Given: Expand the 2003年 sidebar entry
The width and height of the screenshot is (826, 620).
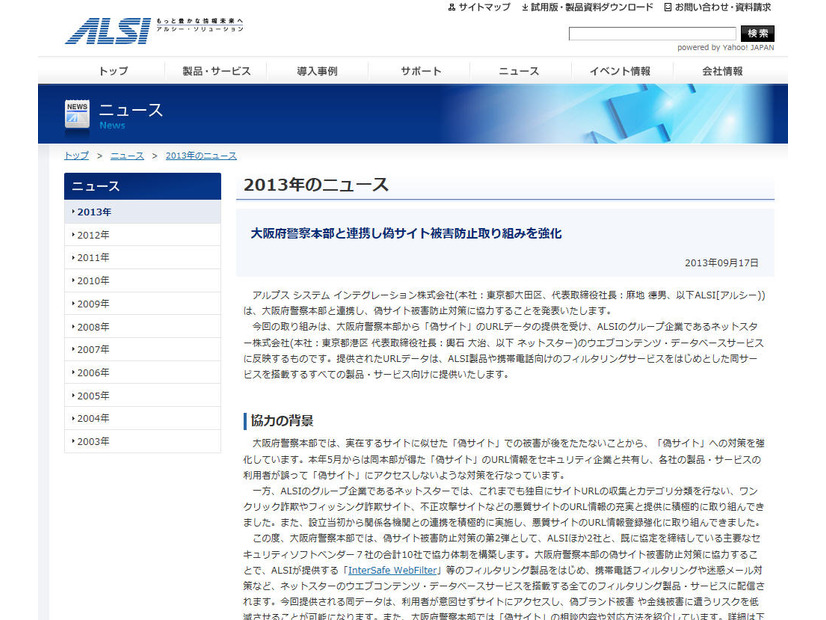Looking at the screenshot, I should coord(94,441).
